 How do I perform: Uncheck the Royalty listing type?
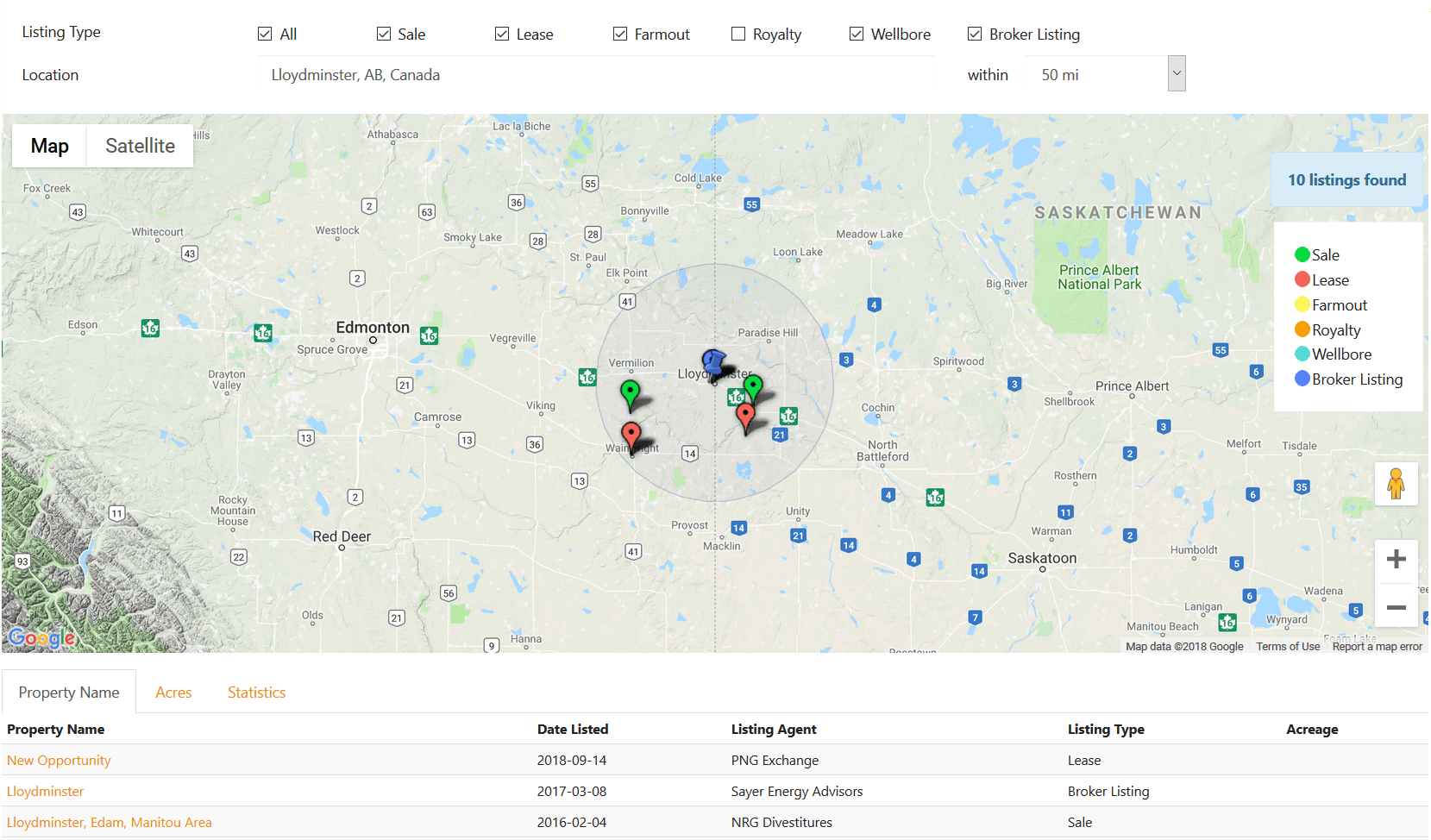[x=738, y=33]
